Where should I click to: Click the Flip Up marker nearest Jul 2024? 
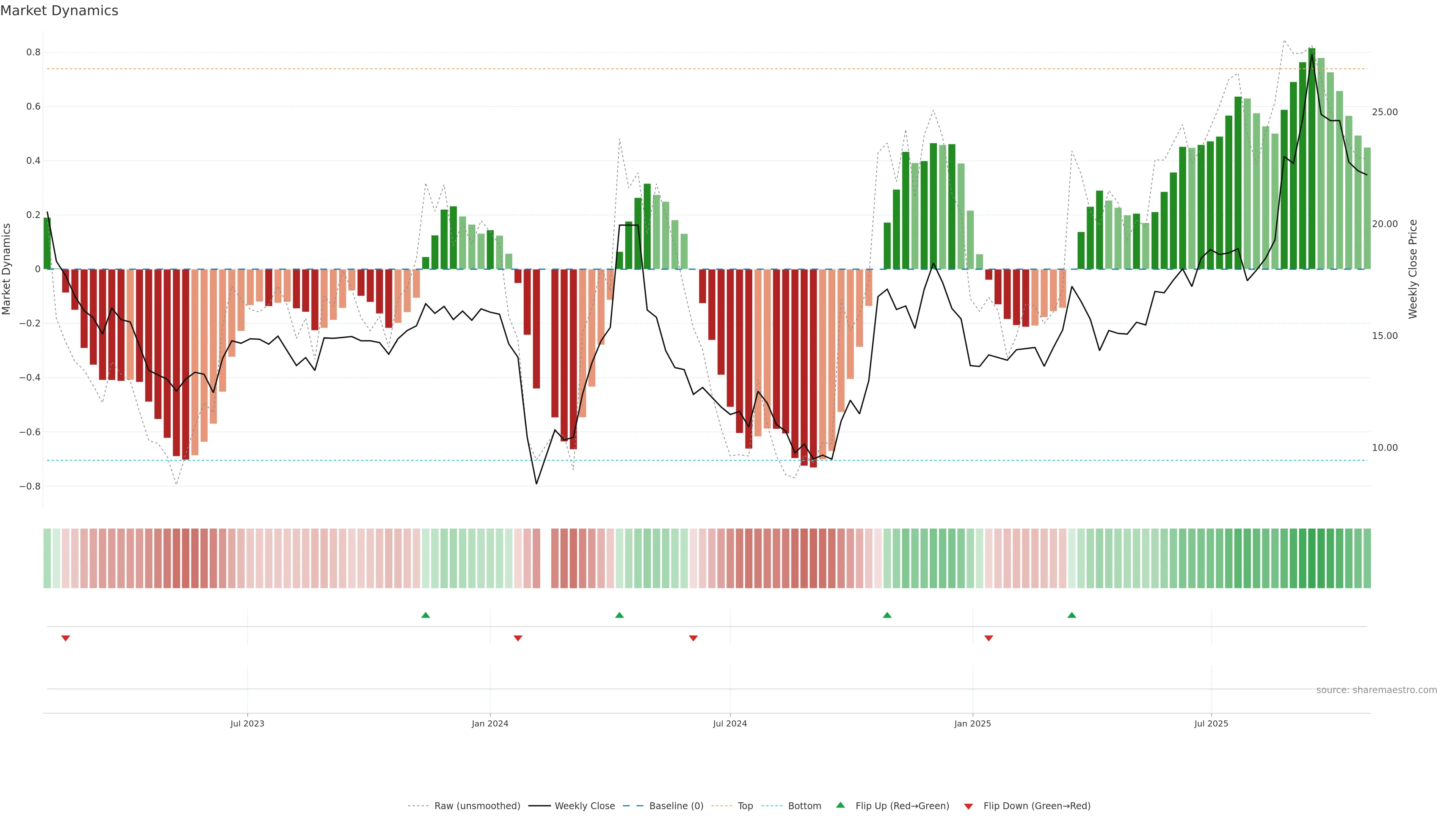click(620, 615)
